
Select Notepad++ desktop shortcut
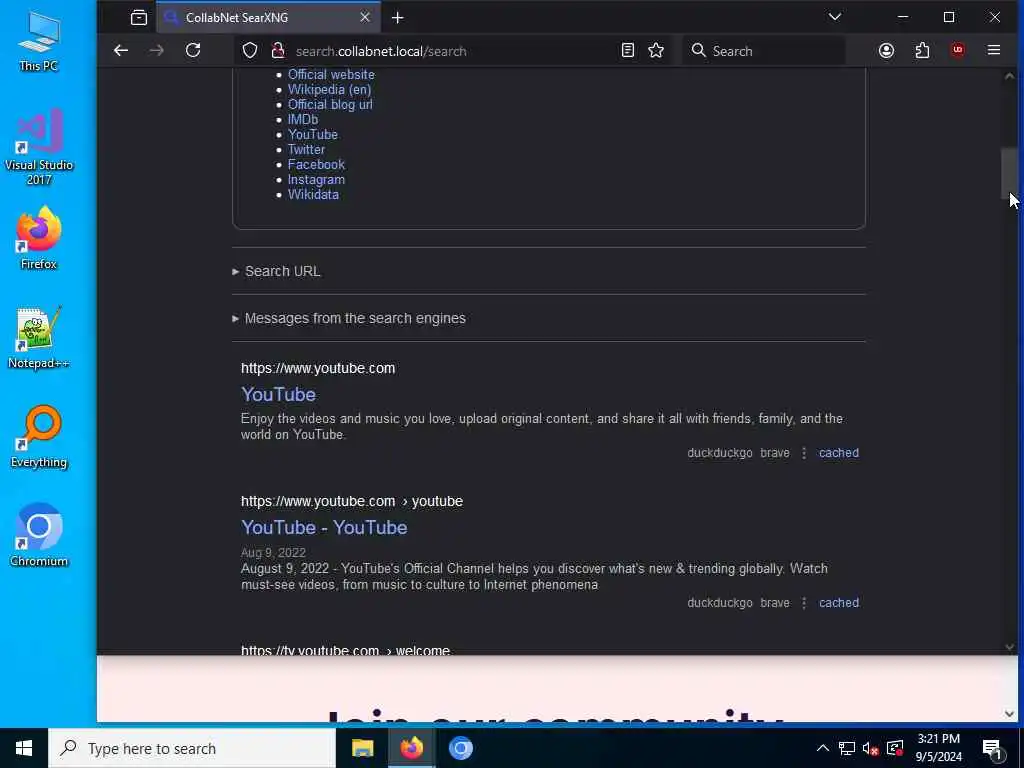(x=39, y=338)
